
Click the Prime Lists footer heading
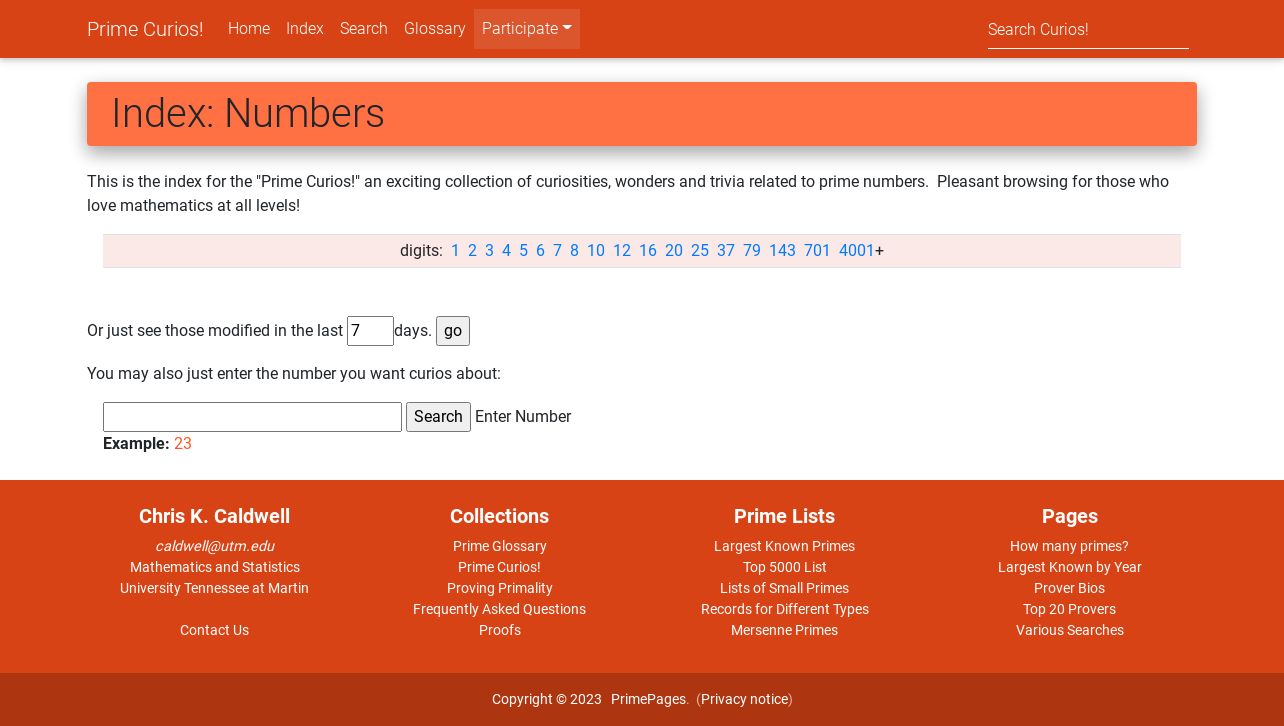coord(785,516)
